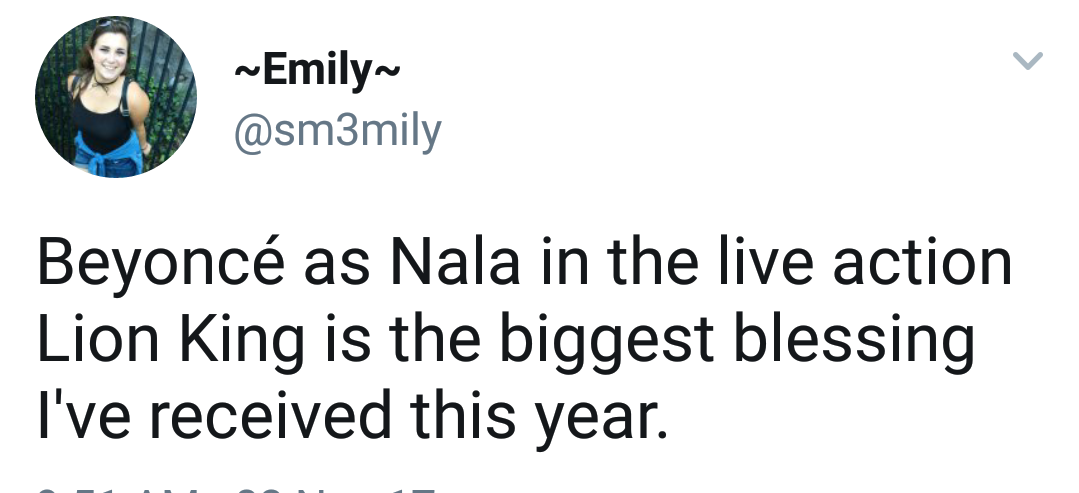Click the word "blessing" in the tweet

pyautogui.click(x=854, y=339)
